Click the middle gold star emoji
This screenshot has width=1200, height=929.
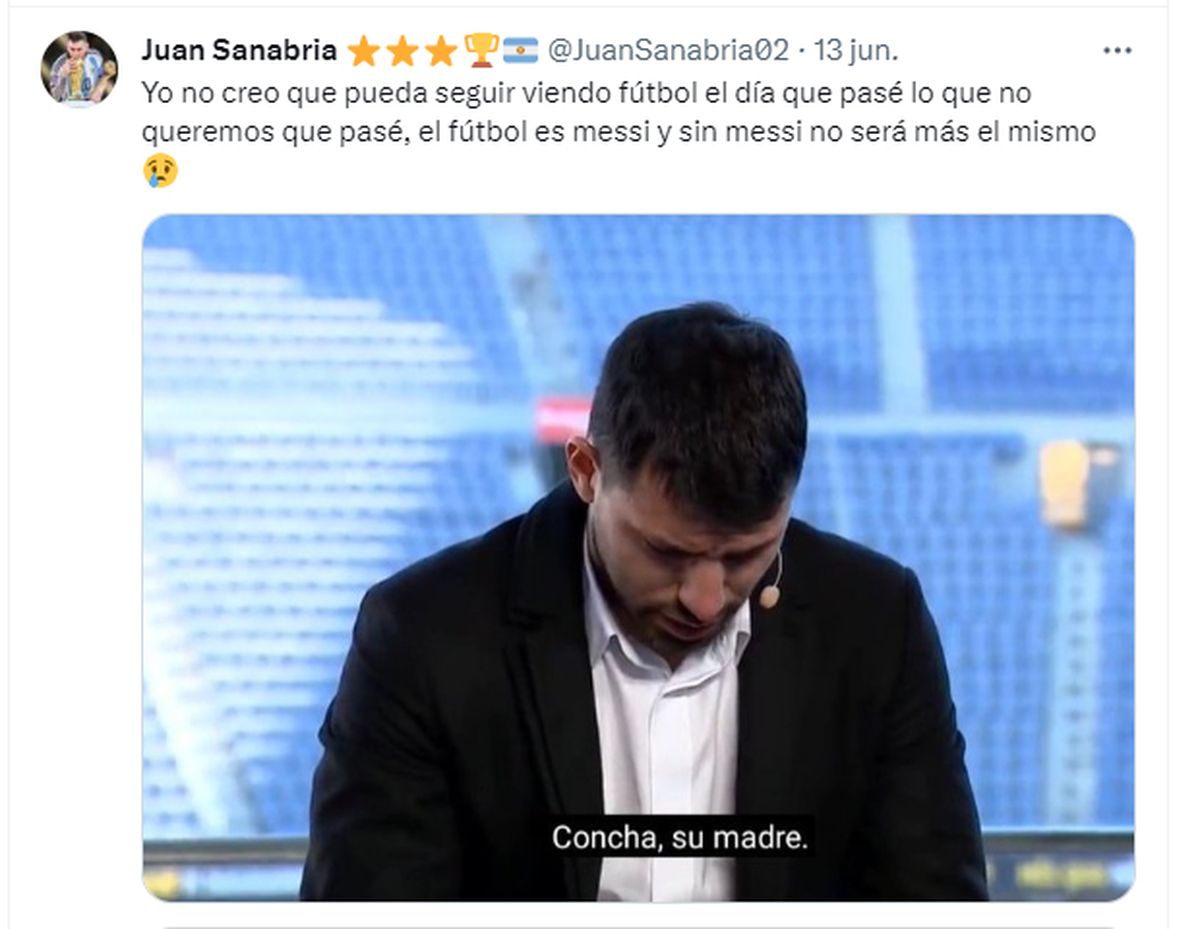(402, 50)
